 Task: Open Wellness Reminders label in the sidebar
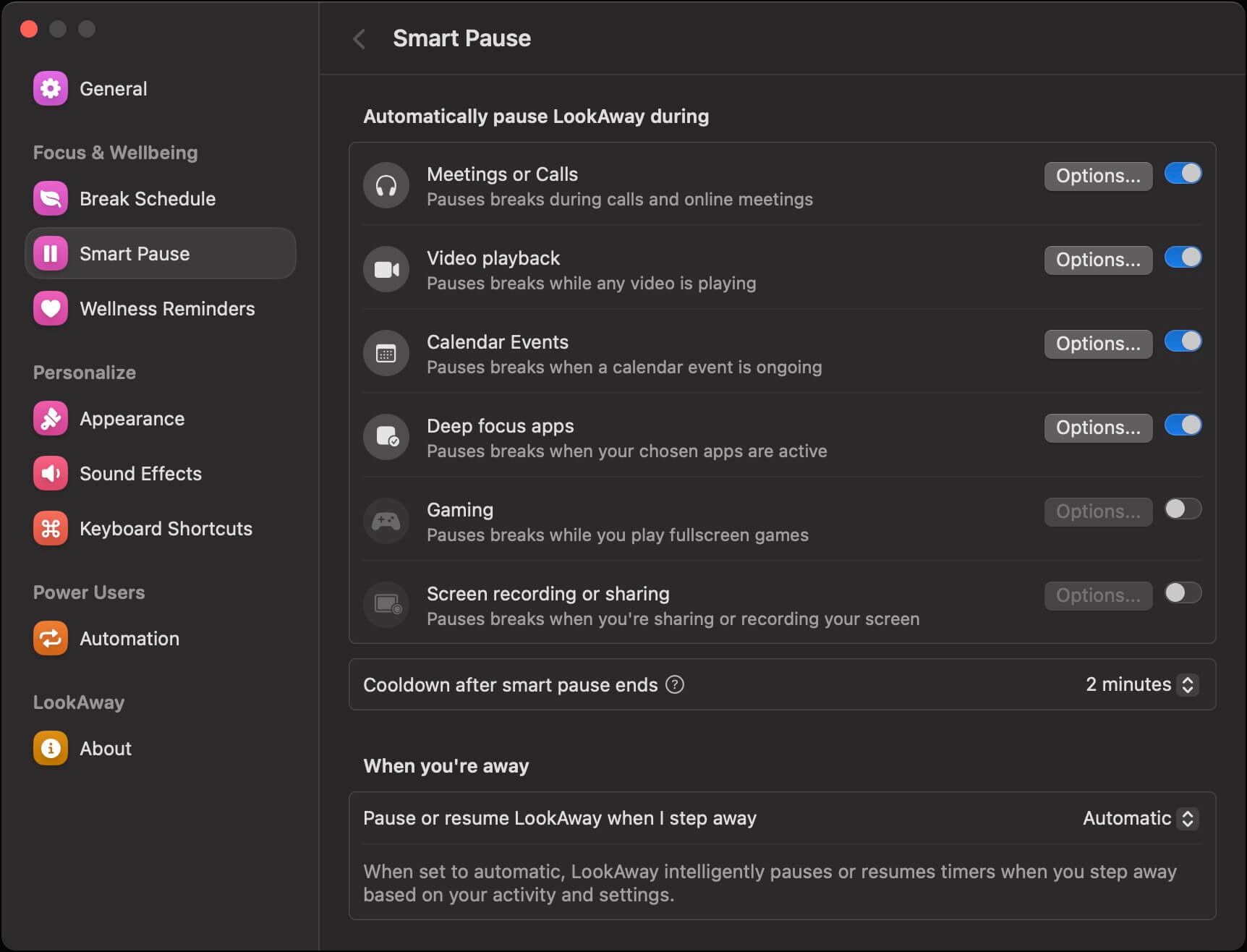(167, 309)
